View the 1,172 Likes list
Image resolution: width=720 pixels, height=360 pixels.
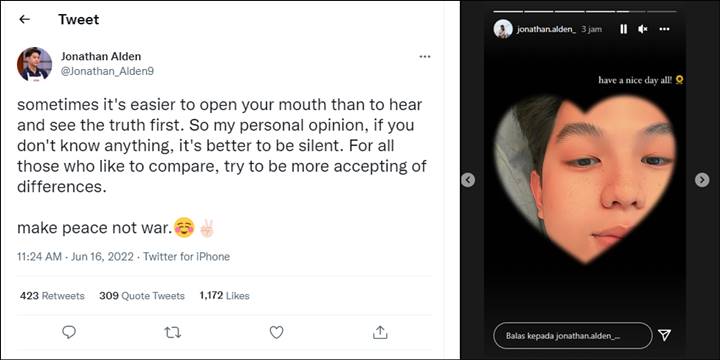point(225,296)
